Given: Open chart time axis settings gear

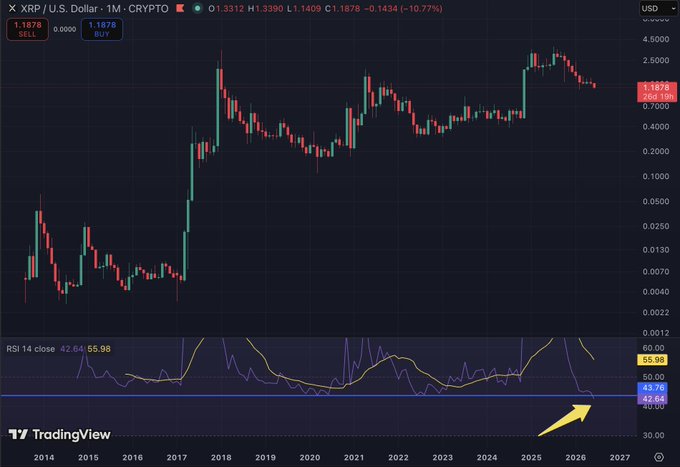Looking at the screenshot, I should point(659,457).
